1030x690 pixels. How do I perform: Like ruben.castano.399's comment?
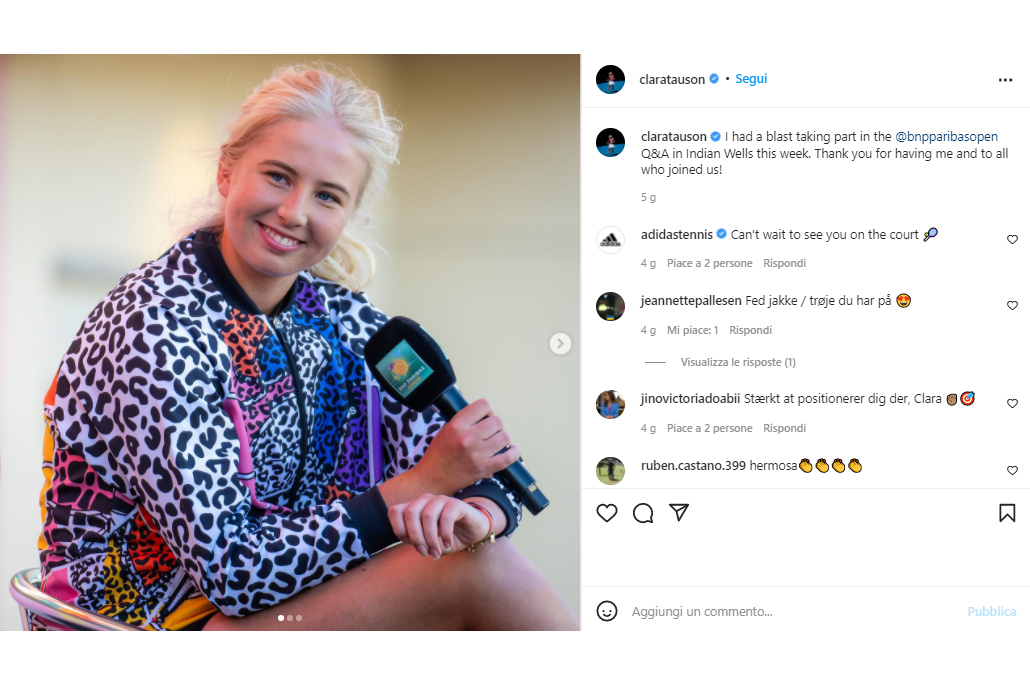point(1012,470)
